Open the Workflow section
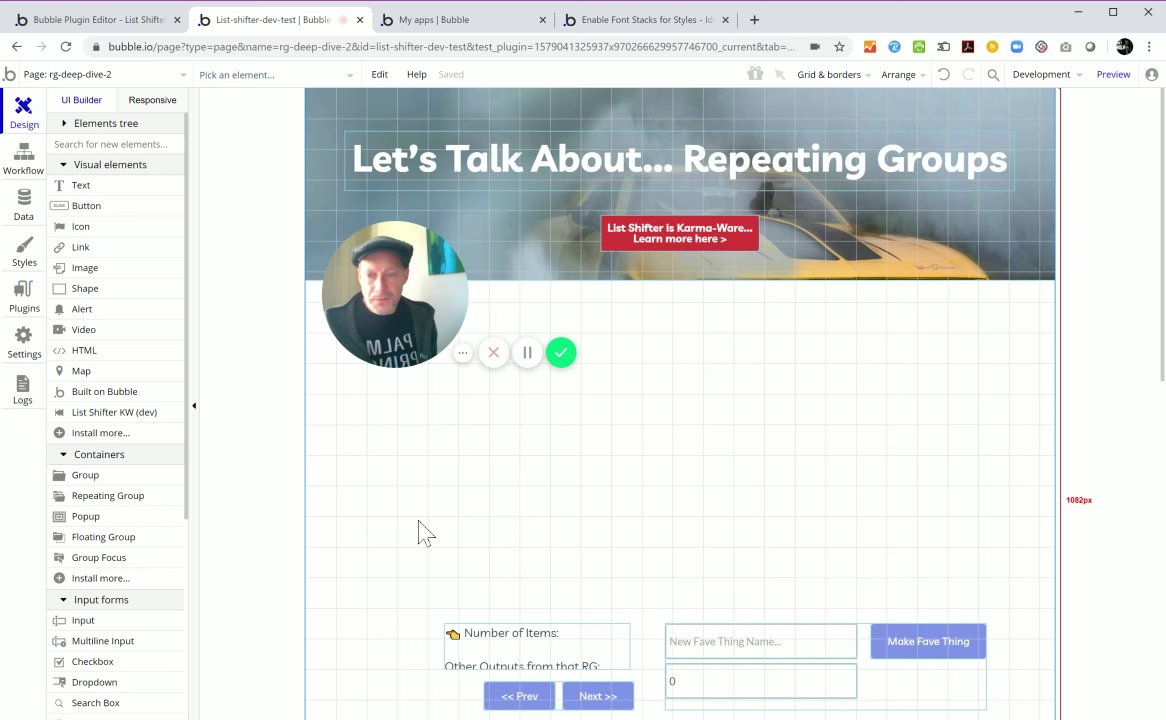 coord(24,158)
